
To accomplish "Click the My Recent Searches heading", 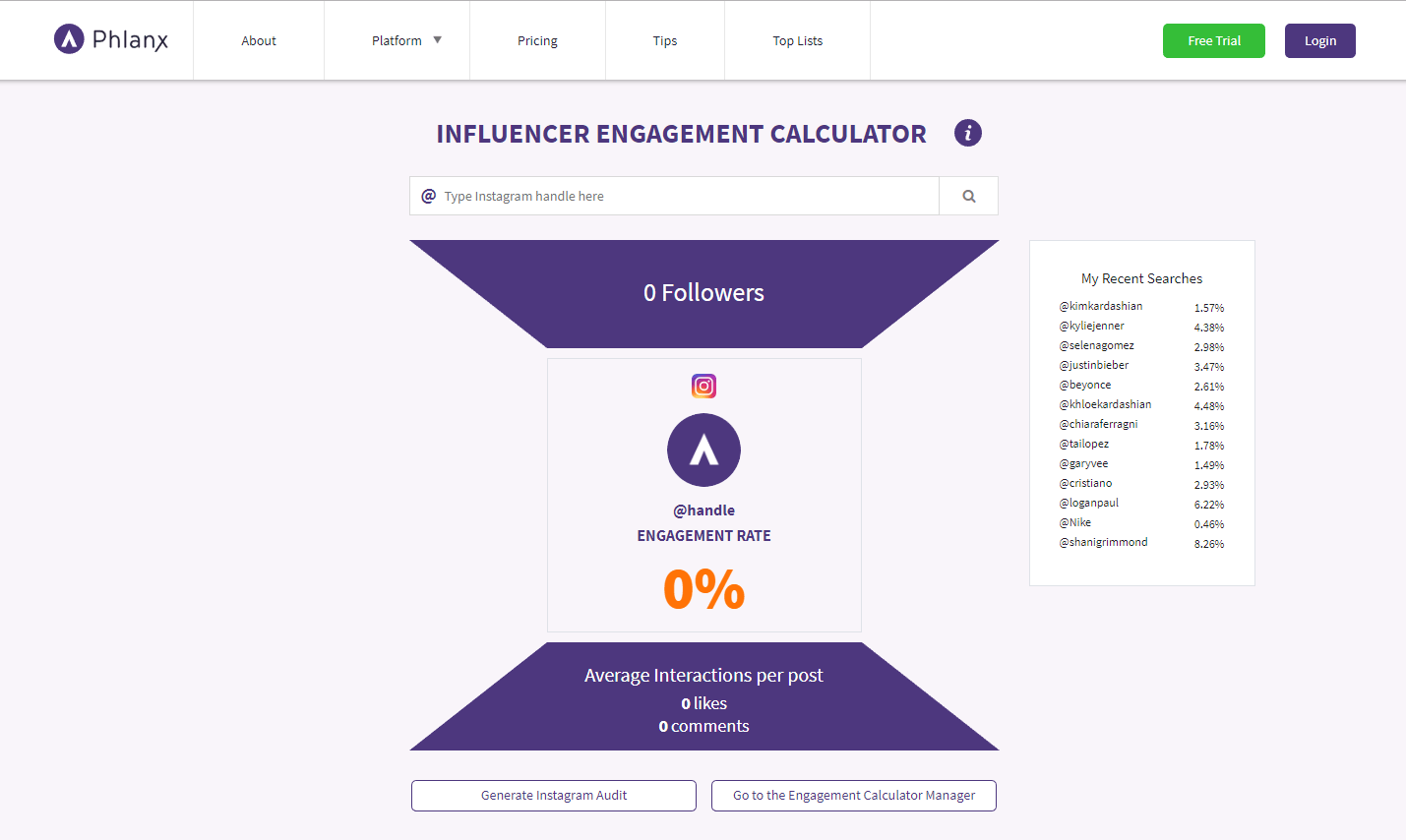I will pyautogui.click(x=1141, y=278).
